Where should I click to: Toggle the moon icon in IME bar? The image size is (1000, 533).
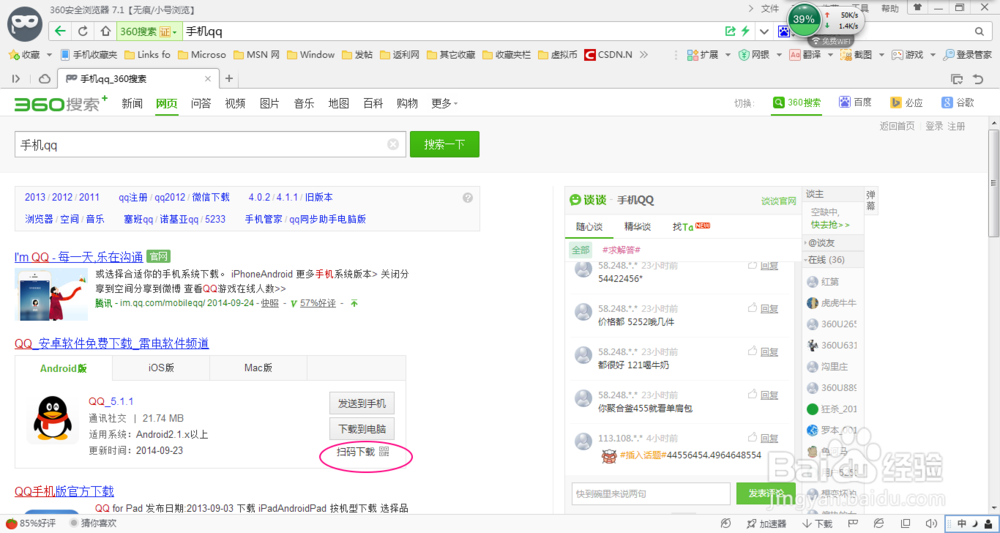pos(975,523)
